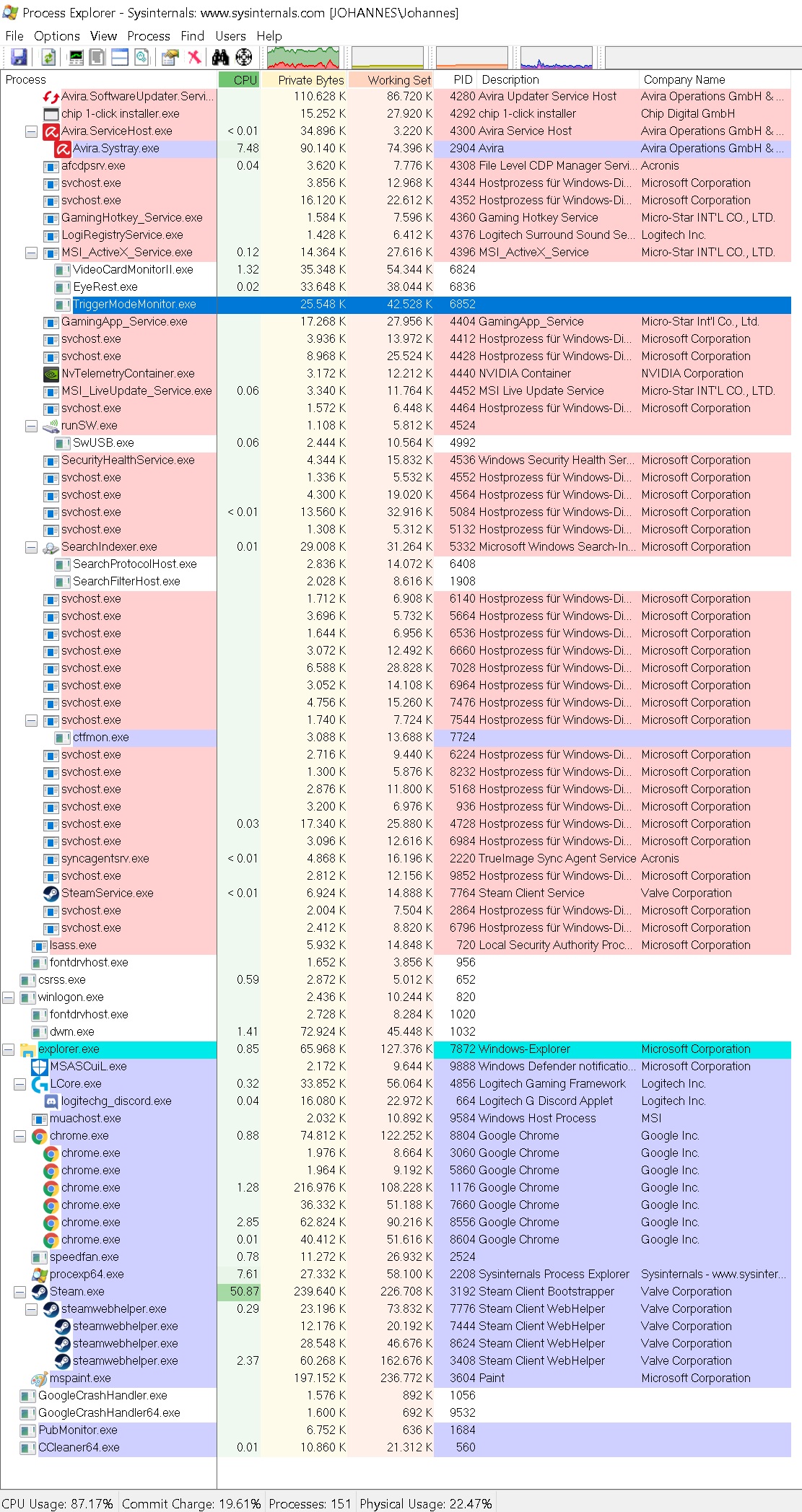Select the CCleaner64.exe process row
This screenshot has width=802, height=1512.
(x=396, y=1448)
